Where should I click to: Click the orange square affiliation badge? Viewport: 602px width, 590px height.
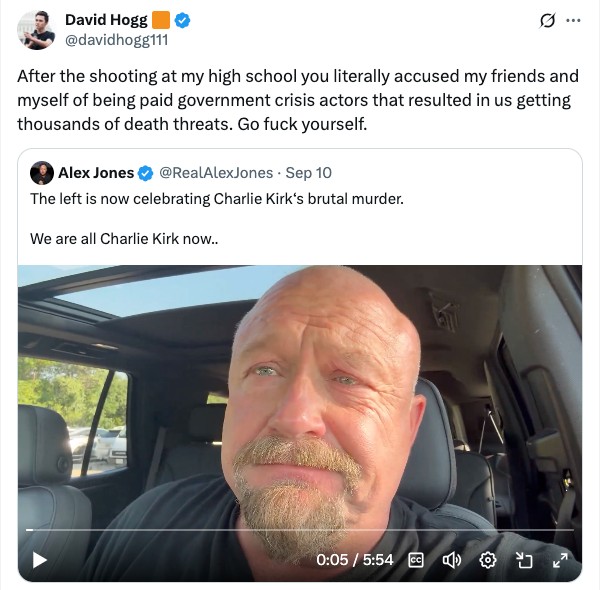coord(162,20)
